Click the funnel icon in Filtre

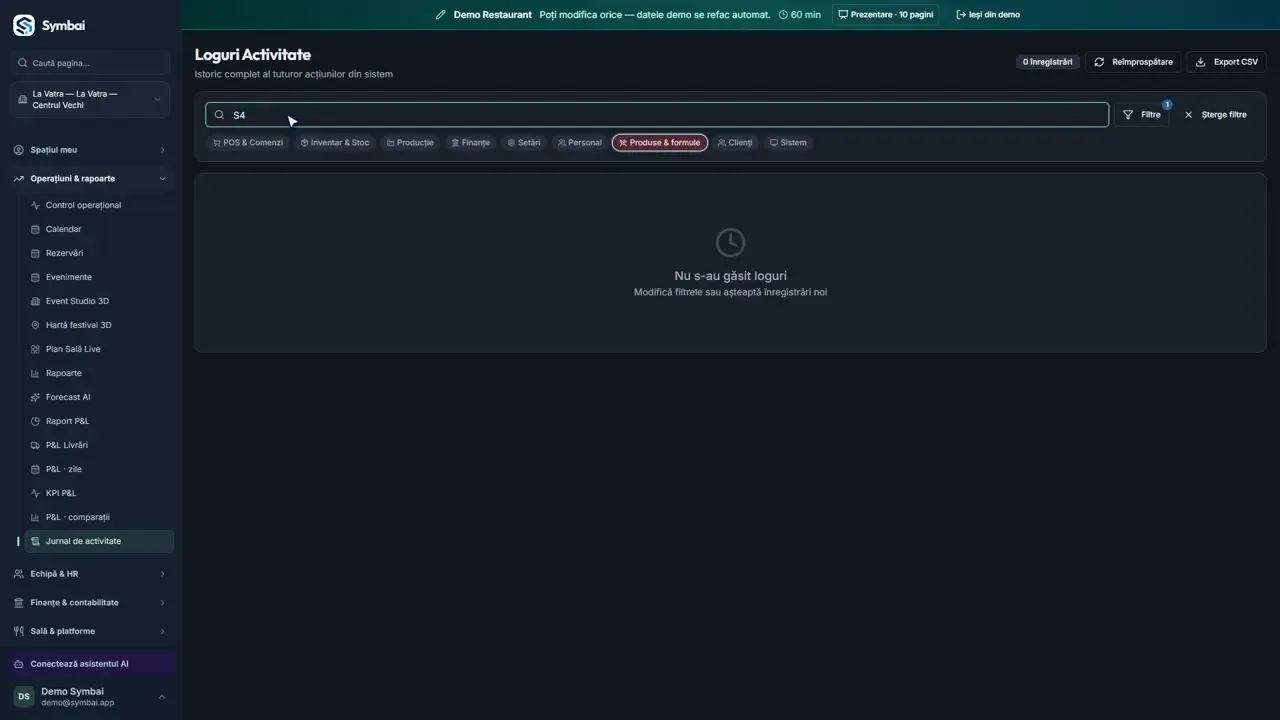1128,115
